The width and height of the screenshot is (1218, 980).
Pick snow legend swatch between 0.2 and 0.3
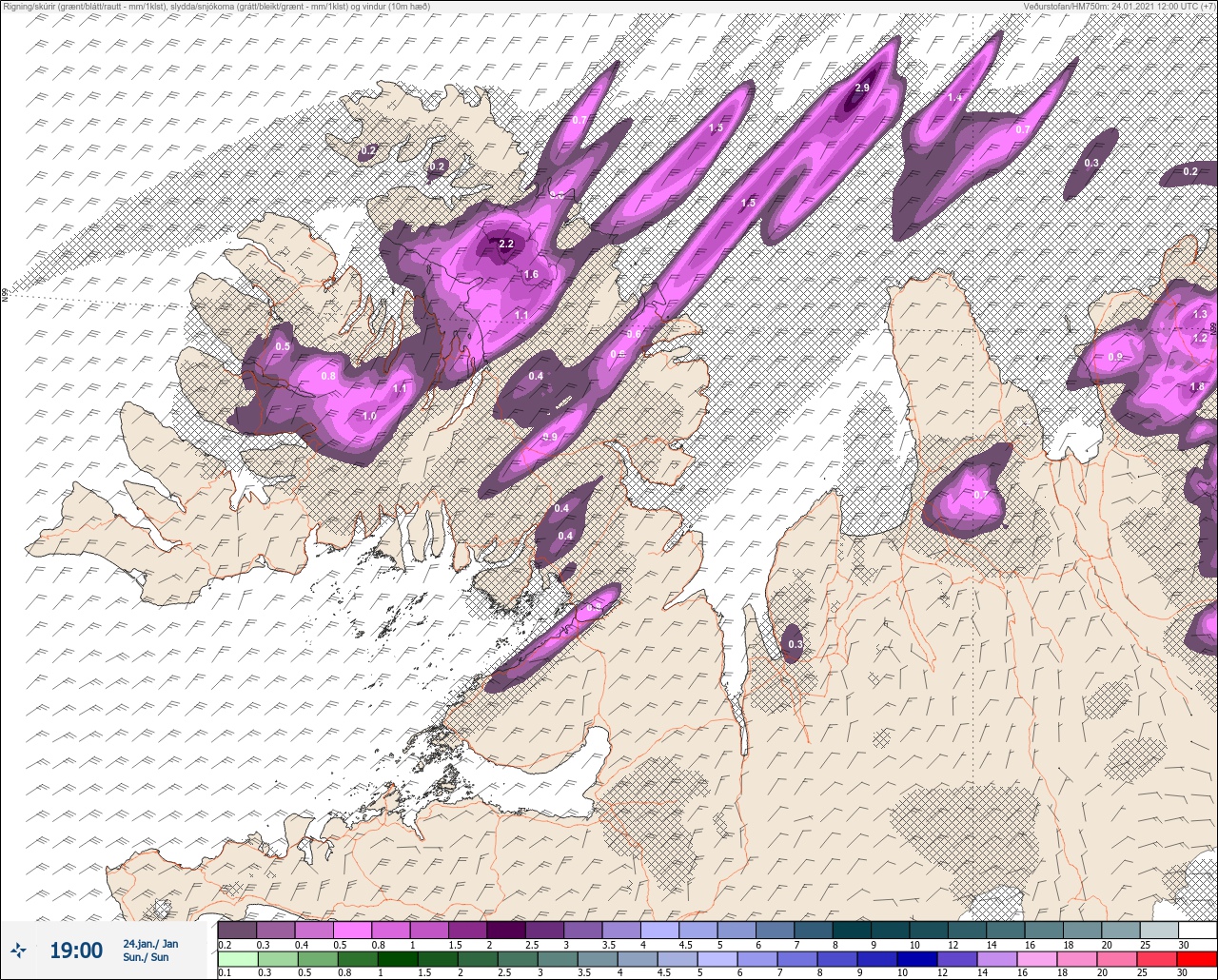[x=237, y=930]
